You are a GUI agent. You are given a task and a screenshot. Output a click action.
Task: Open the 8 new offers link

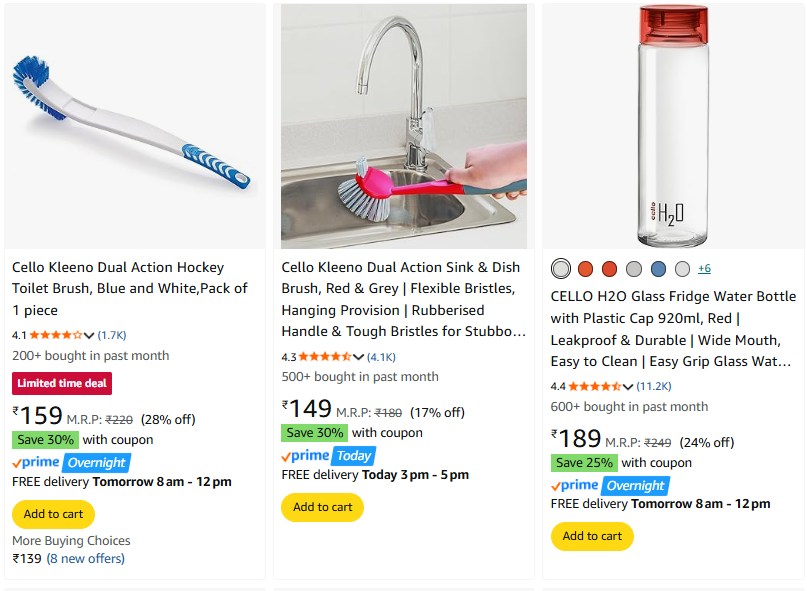coord(86,558)
